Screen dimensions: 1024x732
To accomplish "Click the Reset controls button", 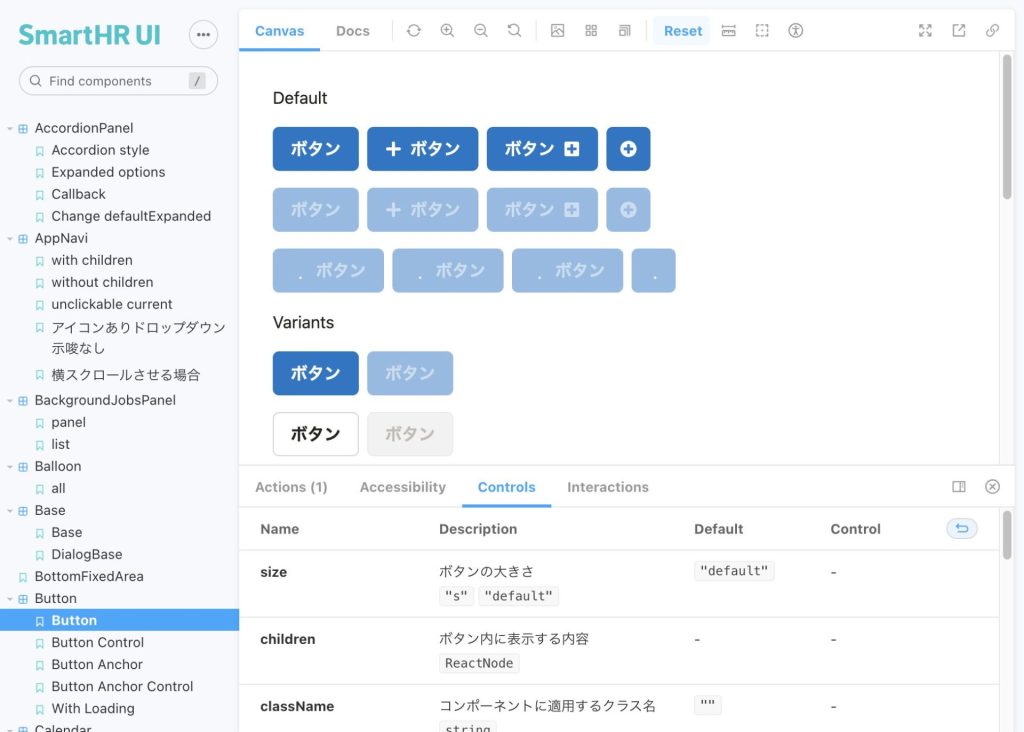I will [961, 528].
